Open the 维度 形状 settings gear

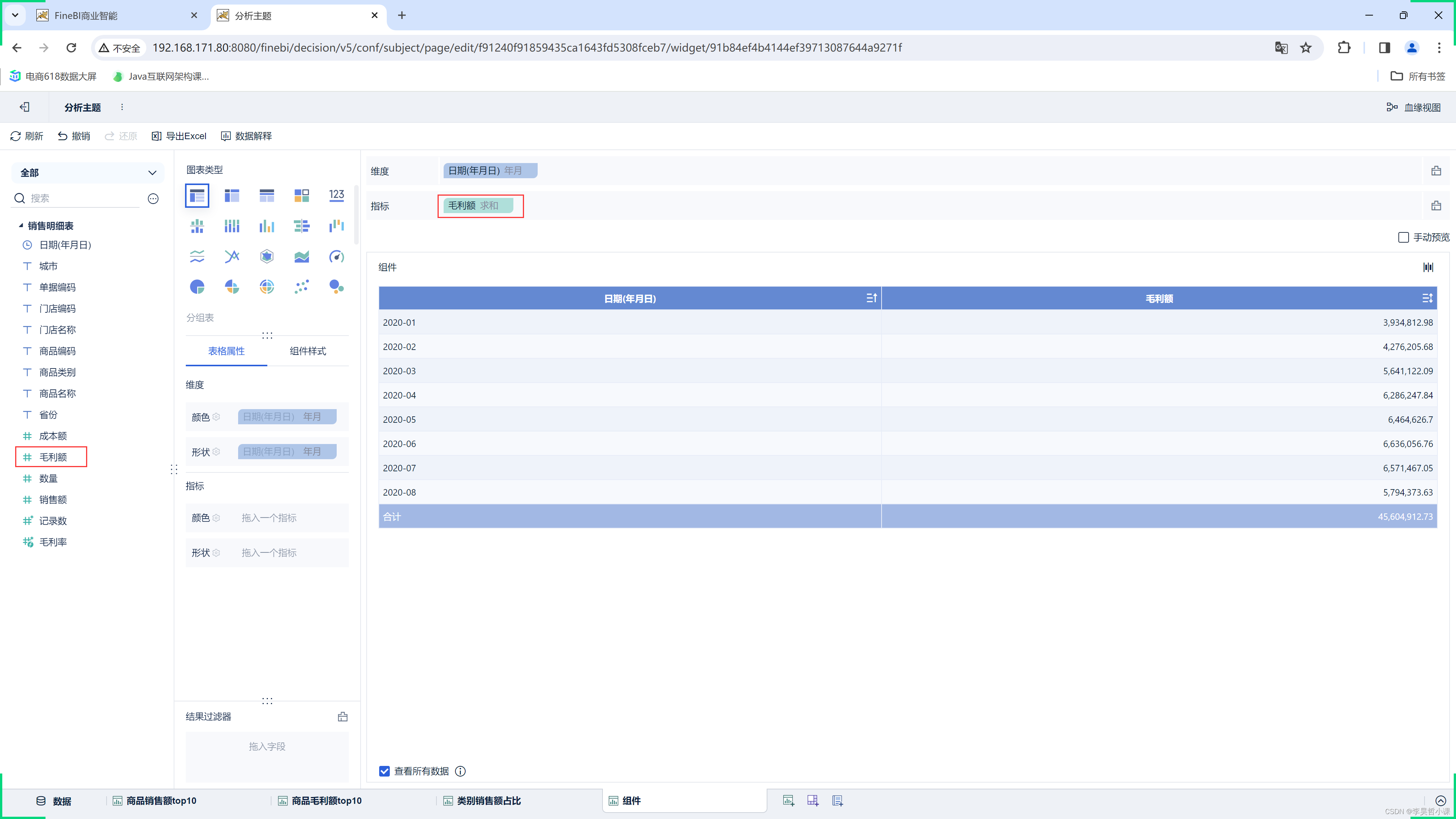216,452
